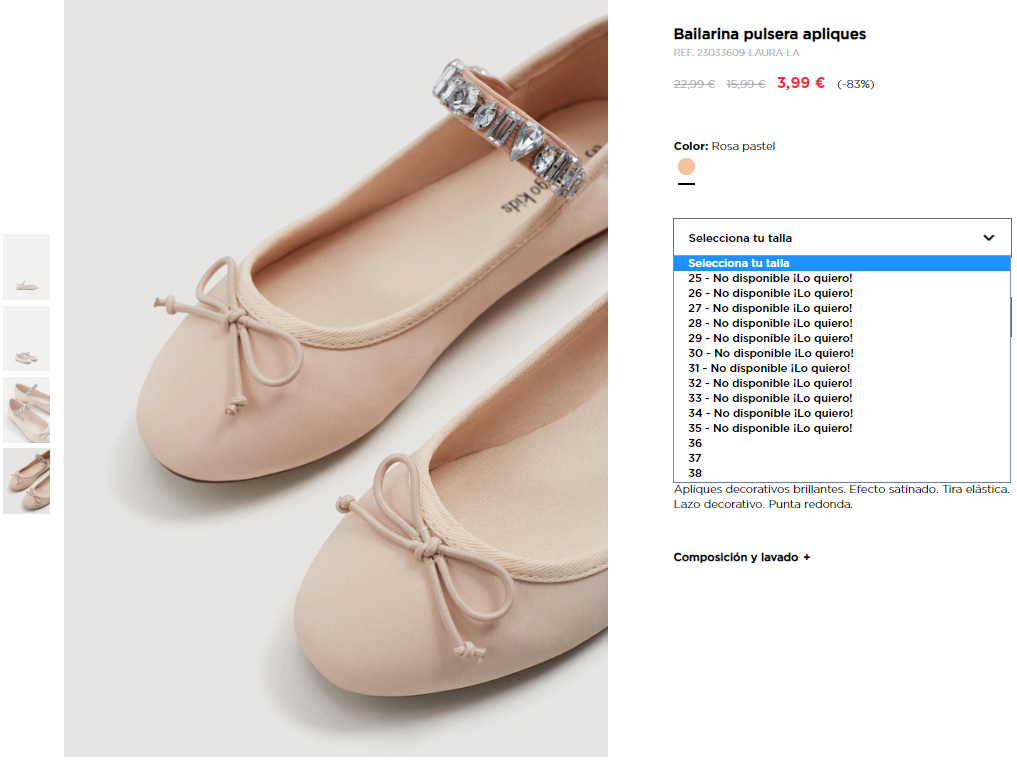Select the highlighted 'Selecciona tu talla' list entry
This screenshot has width=1017, height=760.
coord(740,263)
